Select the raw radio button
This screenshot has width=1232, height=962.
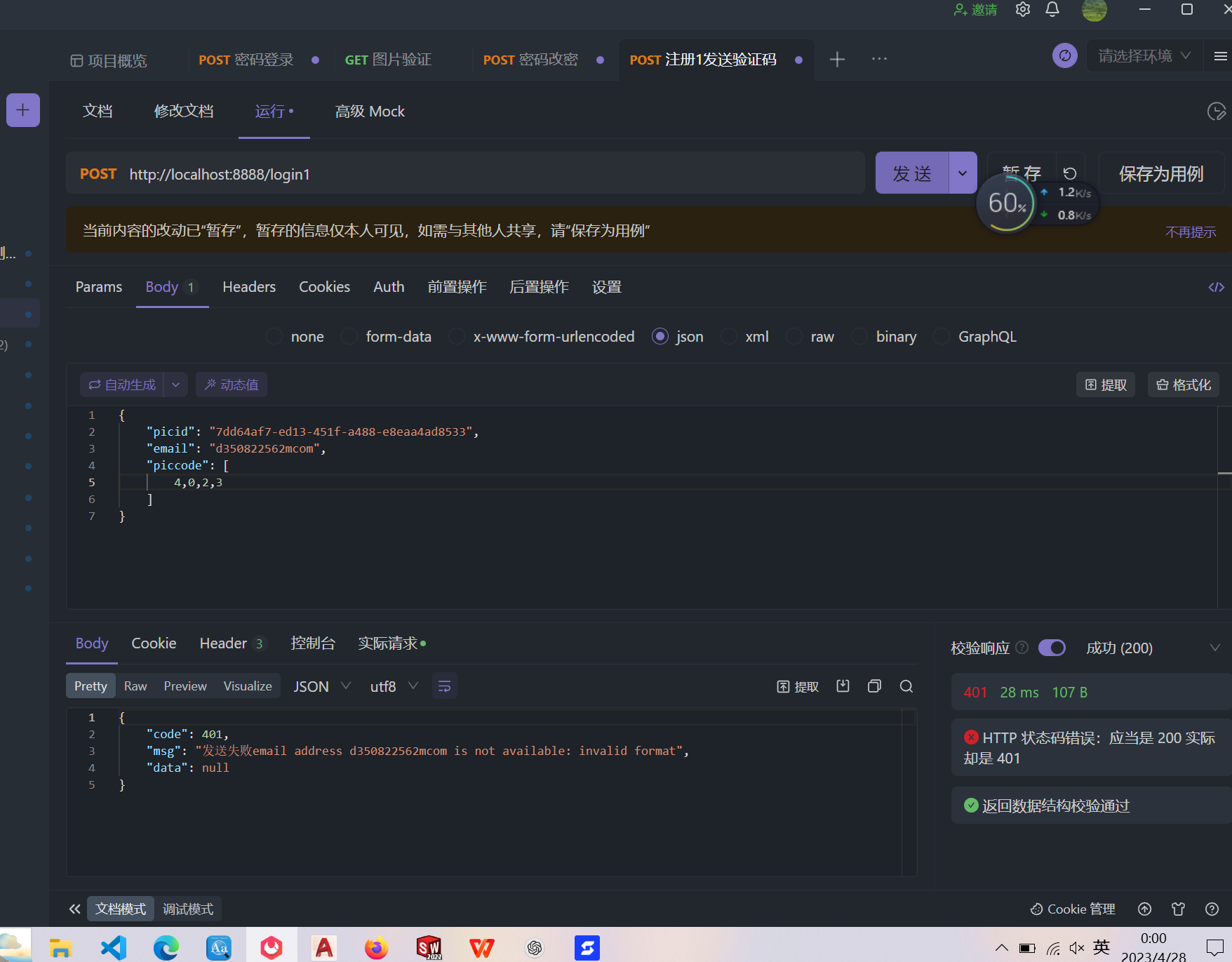(794, 337)
